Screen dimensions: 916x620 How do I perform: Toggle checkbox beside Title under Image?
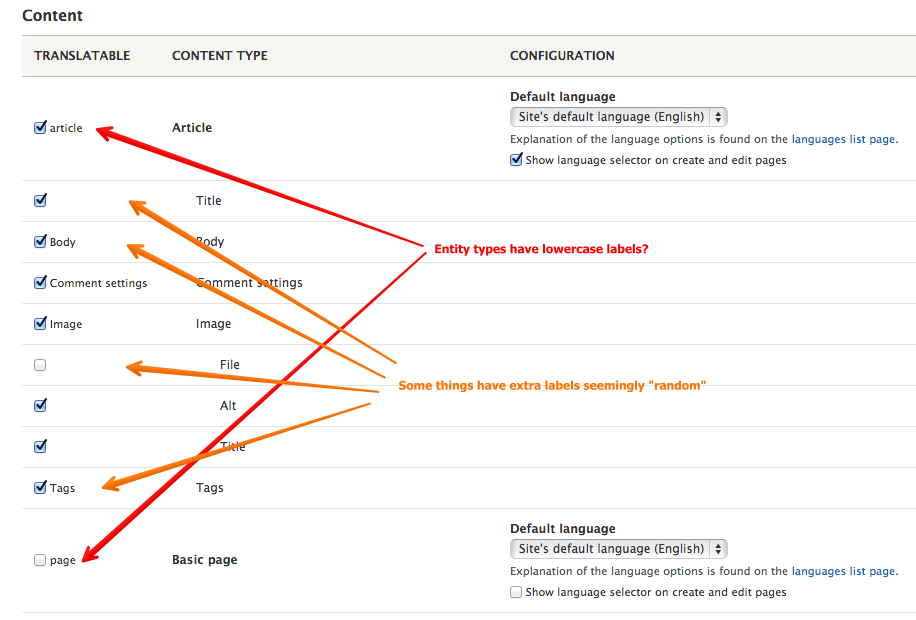point(40,446)
